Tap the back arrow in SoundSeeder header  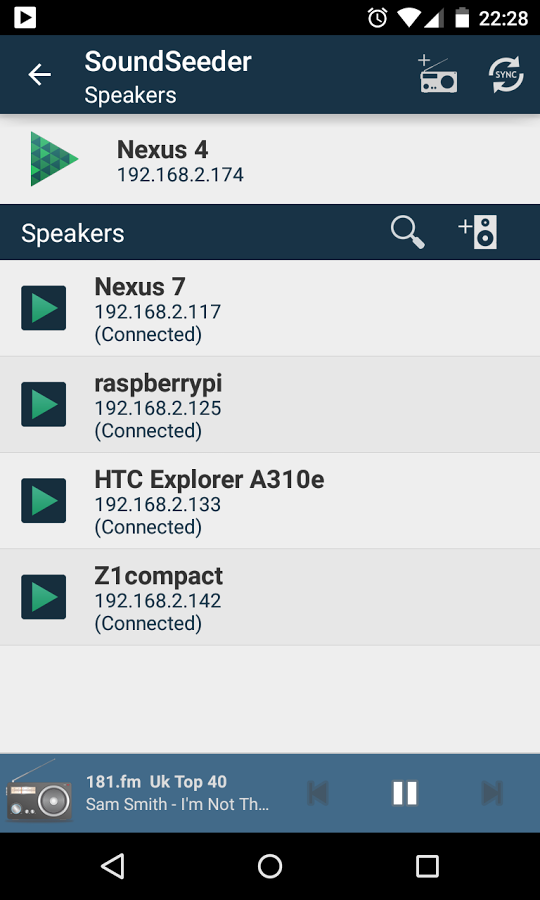tap(40, 75)
